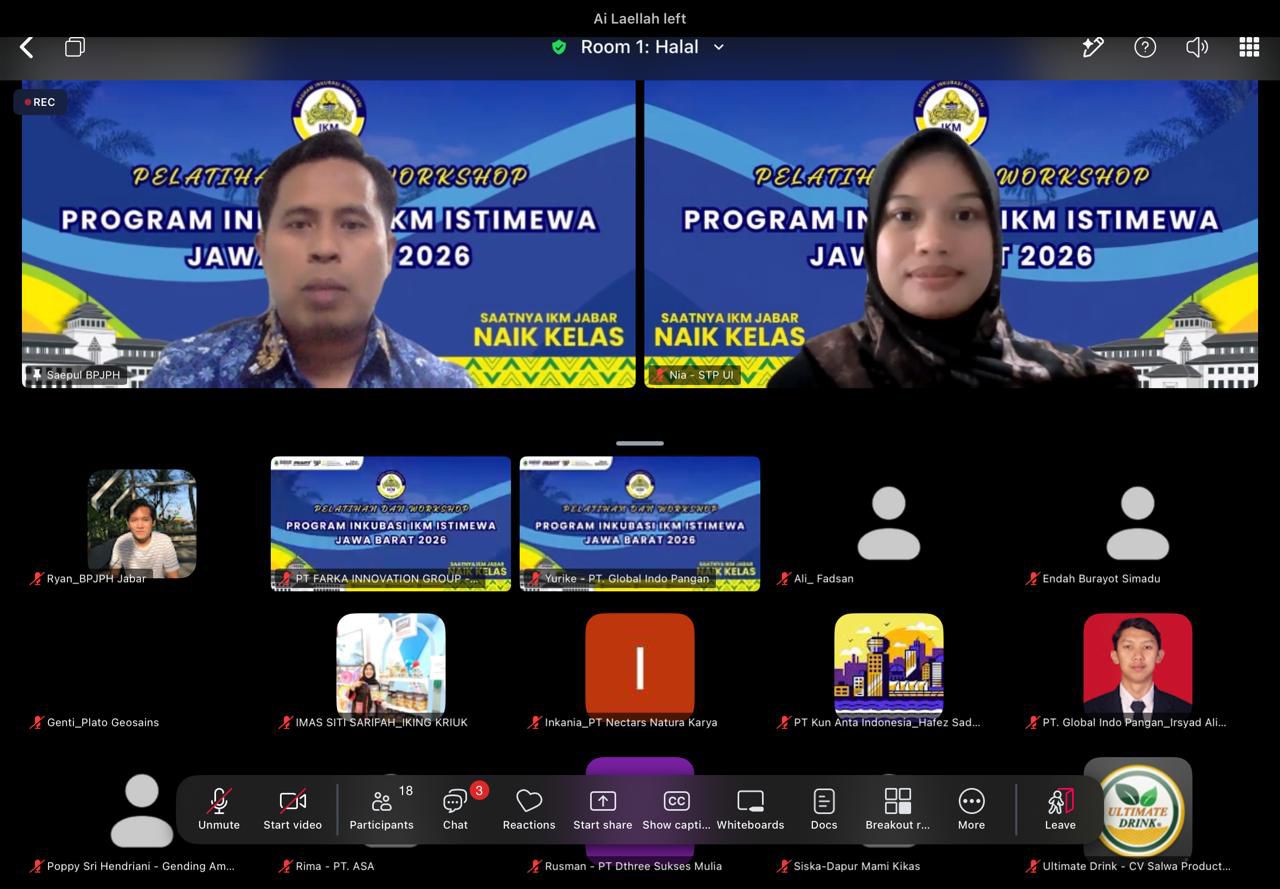The height and width of the screenshot is (889, 1280).
Task: Open the Participants panel
Action: (381, 809)
